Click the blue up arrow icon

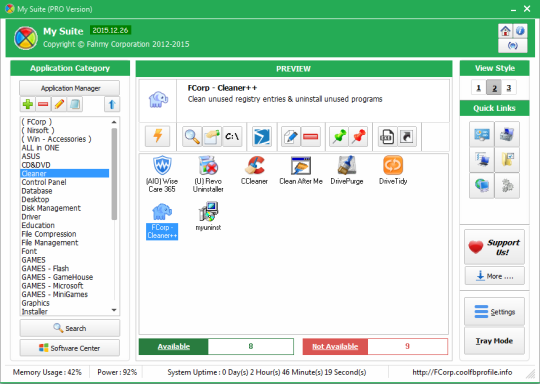[x=112, y=104]
